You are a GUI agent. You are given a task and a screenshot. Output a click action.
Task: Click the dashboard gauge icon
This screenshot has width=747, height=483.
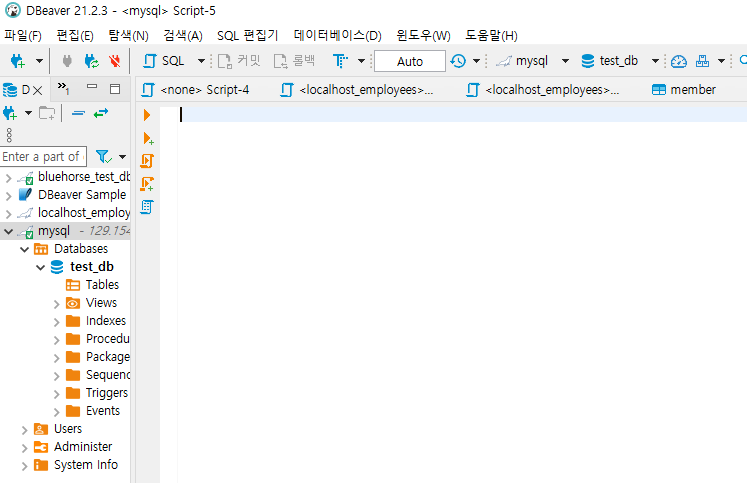coord(678,61)
